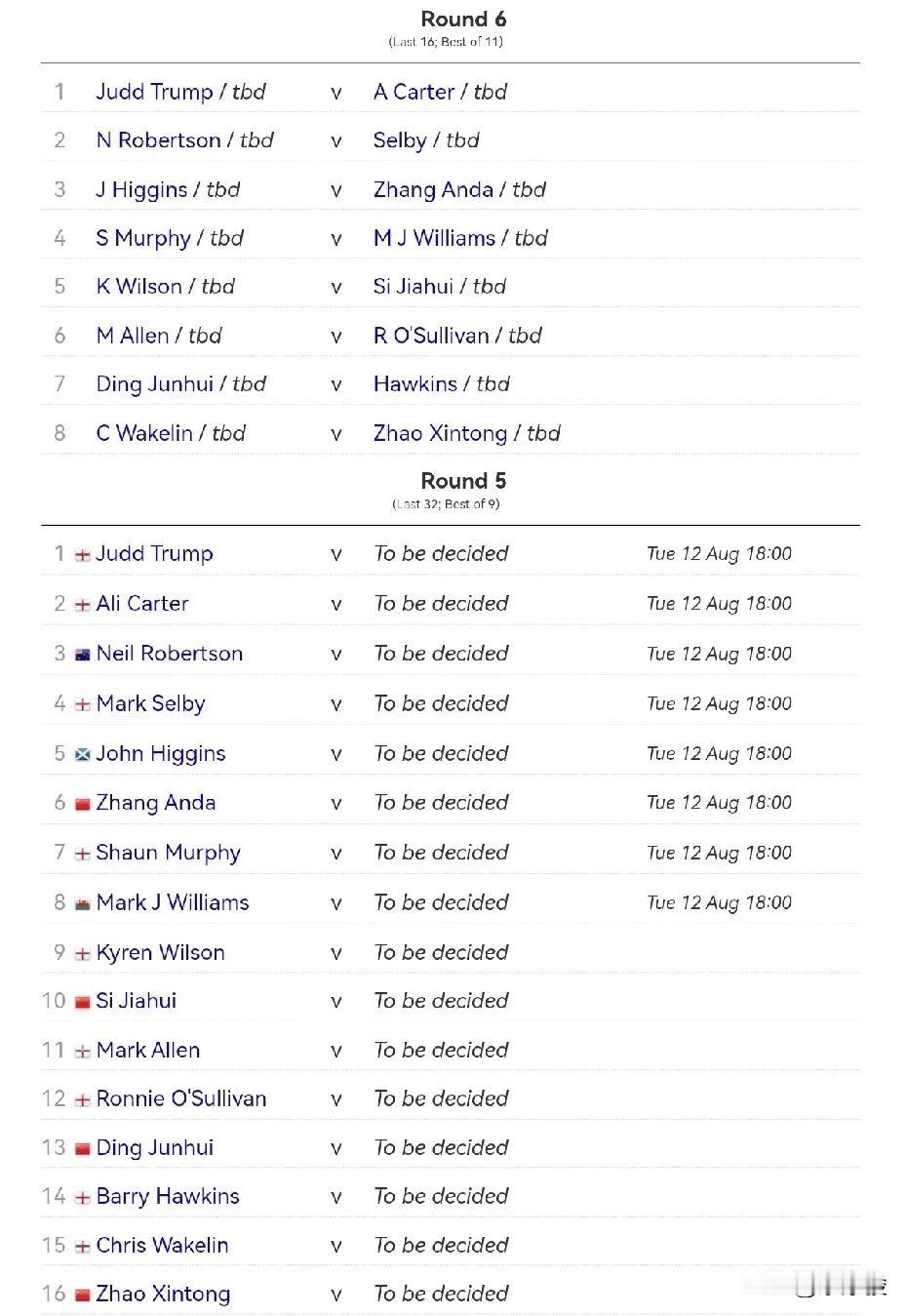This screenshot has width=907, height=1316.
Task: Click China flag beside Si Jiahui
Action: (83, 1002)
